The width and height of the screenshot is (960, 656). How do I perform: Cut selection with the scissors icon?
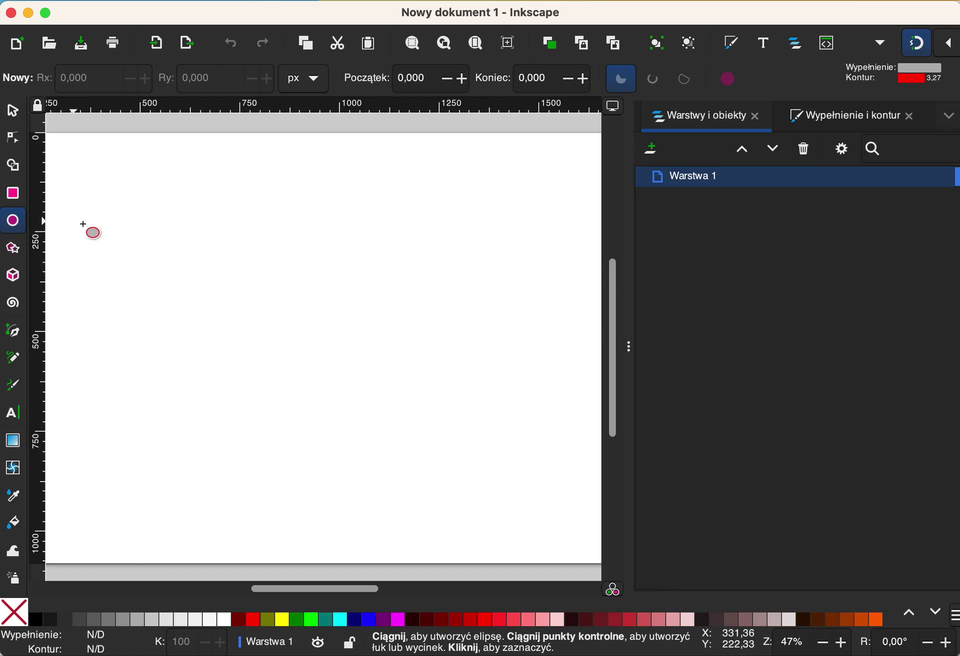337,43
